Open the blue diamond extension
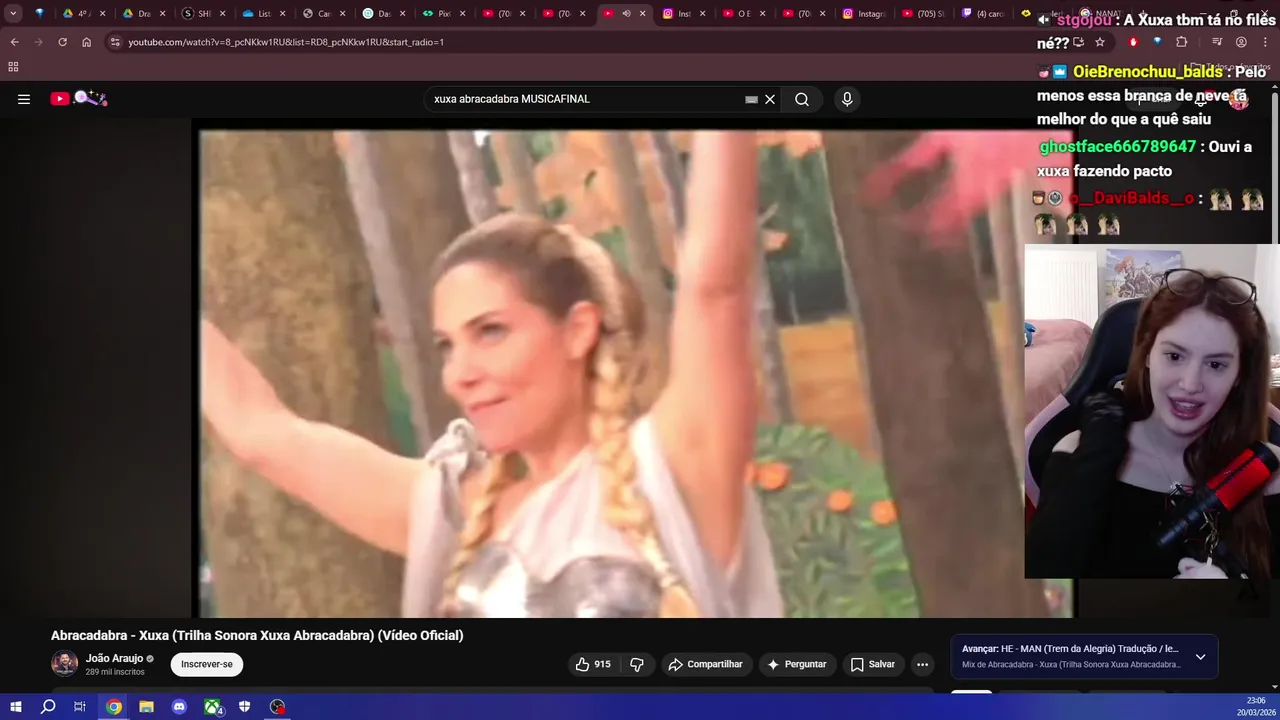This screenshot has width=1280, height=720. tap(1157, 42)
